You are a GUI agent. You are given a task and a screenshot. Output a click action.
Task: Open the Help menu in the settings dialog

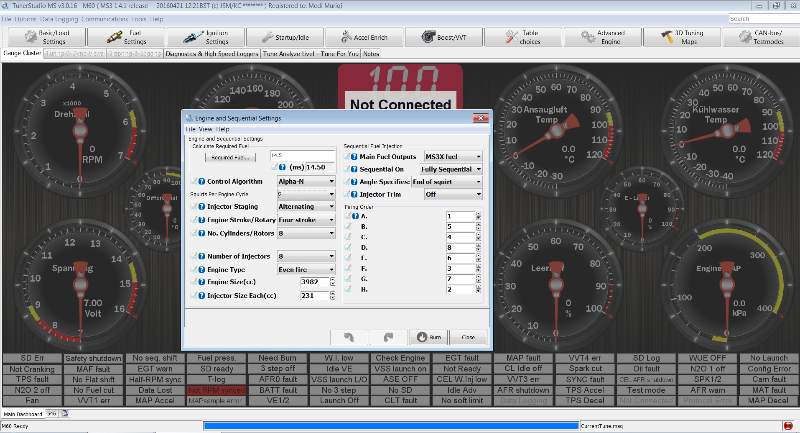[220, 129]
